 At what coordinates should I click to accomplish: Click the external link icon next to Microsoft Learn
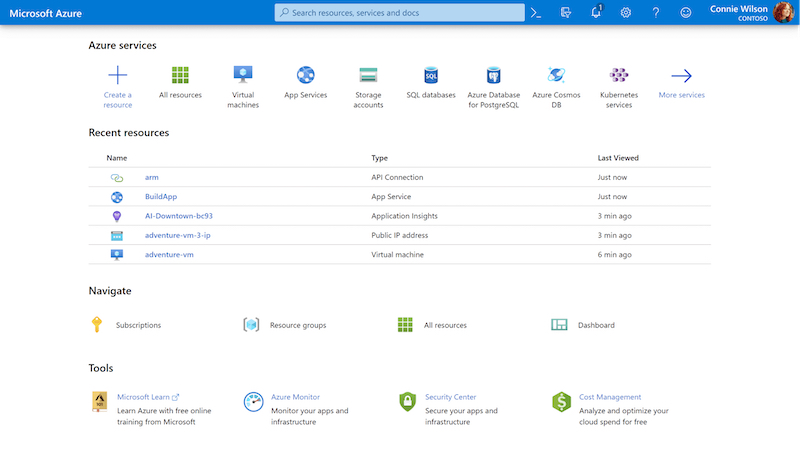(x=176, y=397)
